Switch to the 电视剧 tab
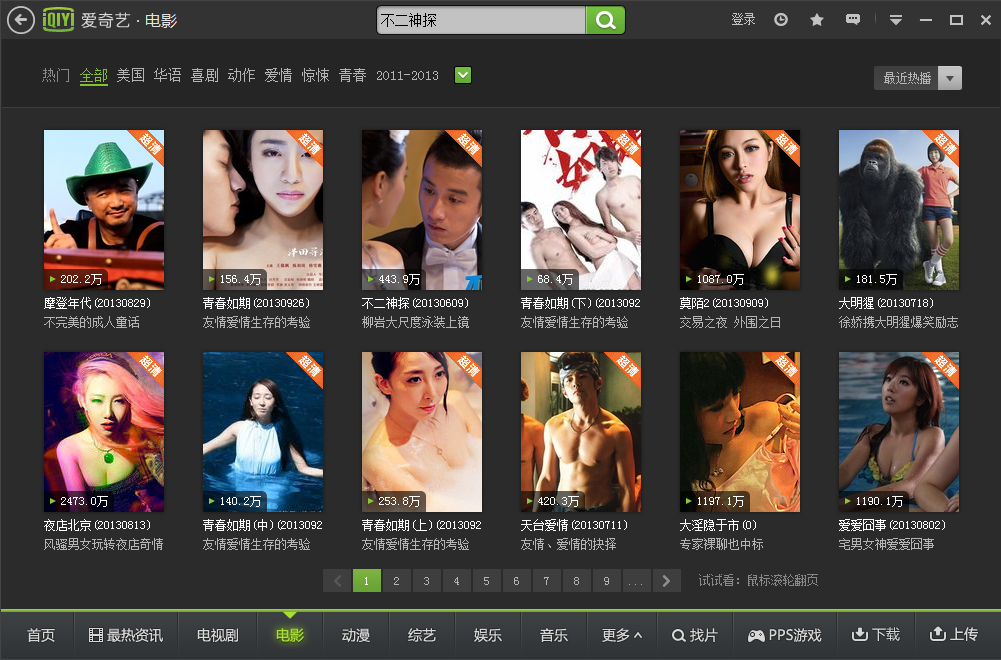Viewport: 1001px width, 660px height. pyautogui.click(x=217, y=635)
